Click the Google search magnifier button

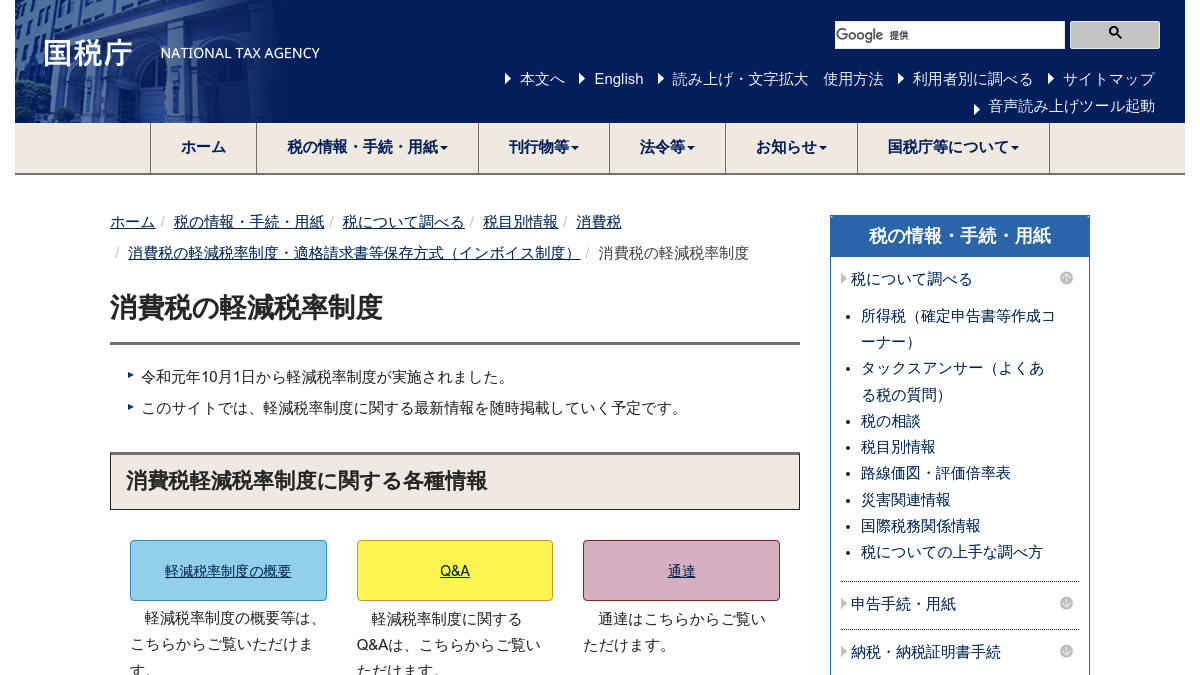1114,35
